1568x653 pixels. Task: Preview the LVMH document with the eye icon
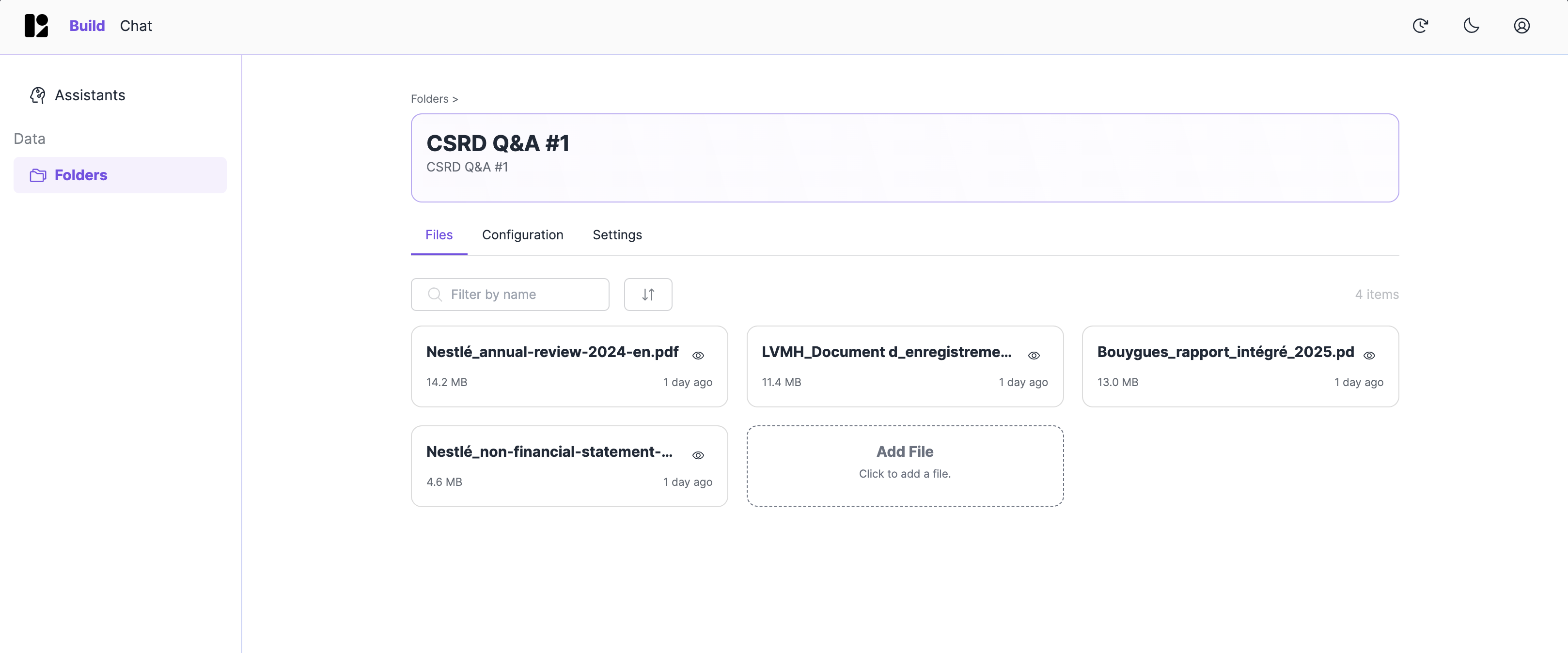click(x=1034, y=356)
